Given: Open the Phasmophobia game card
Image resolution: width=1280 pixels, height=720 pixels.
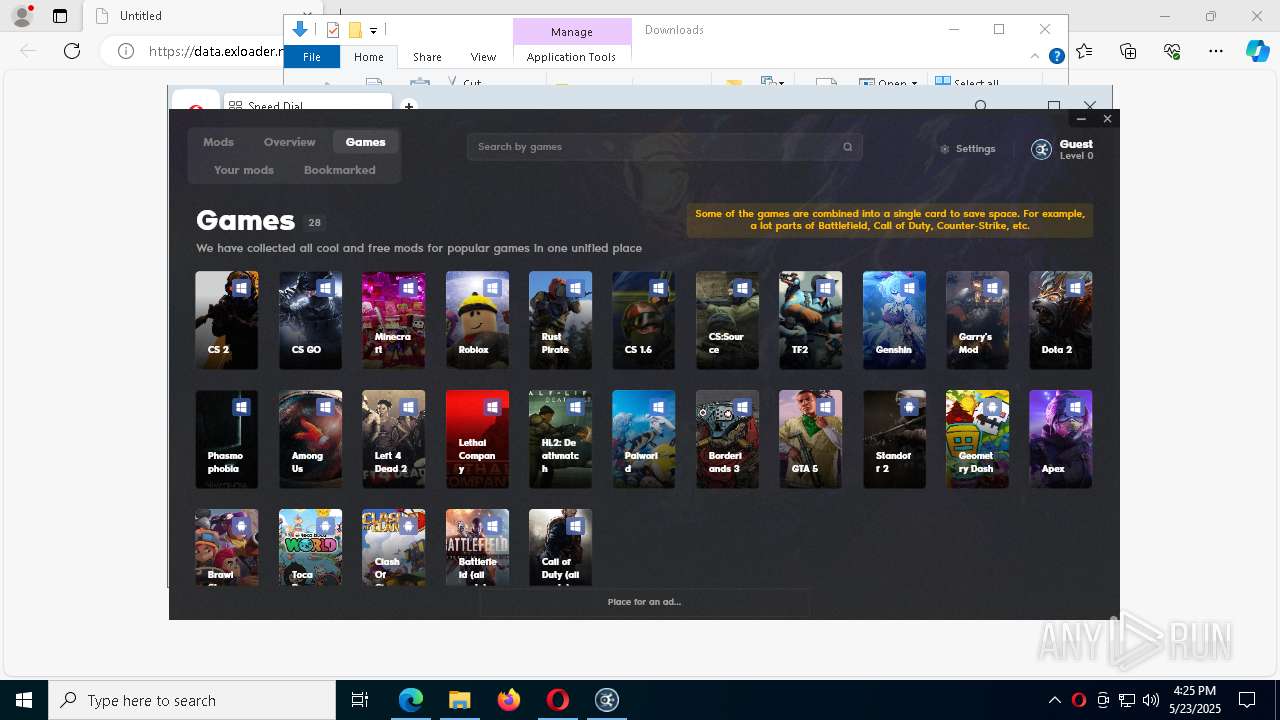Looking at the screenshot, I should [227, 439].
